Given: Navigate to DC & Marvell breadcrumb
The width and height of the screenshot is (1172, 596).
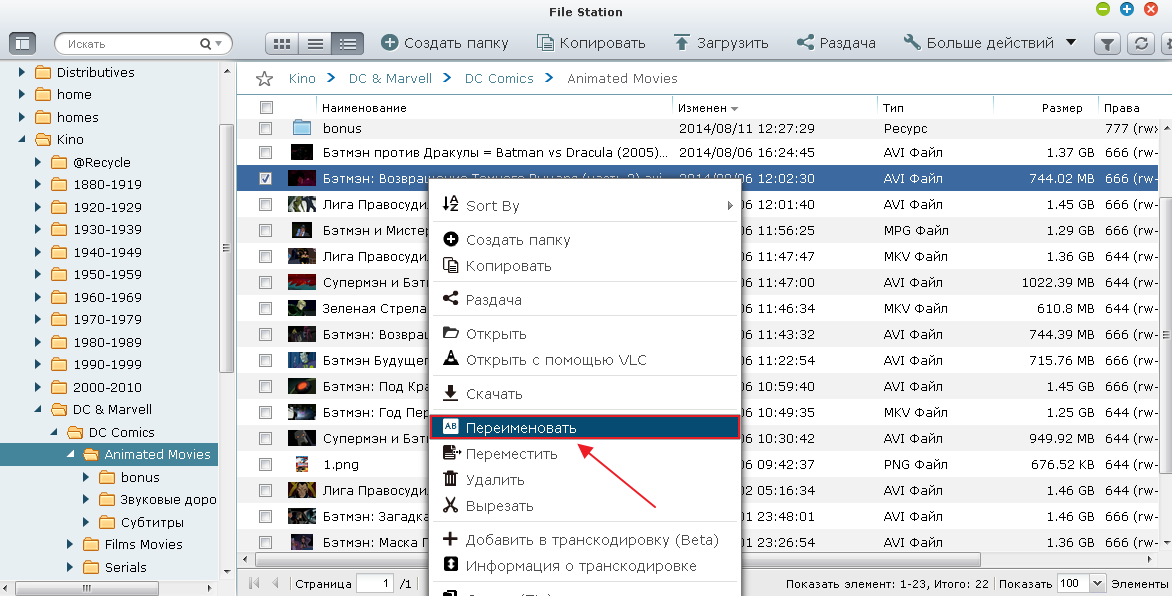Looking at the screenshot, I should tap(390, 79).
